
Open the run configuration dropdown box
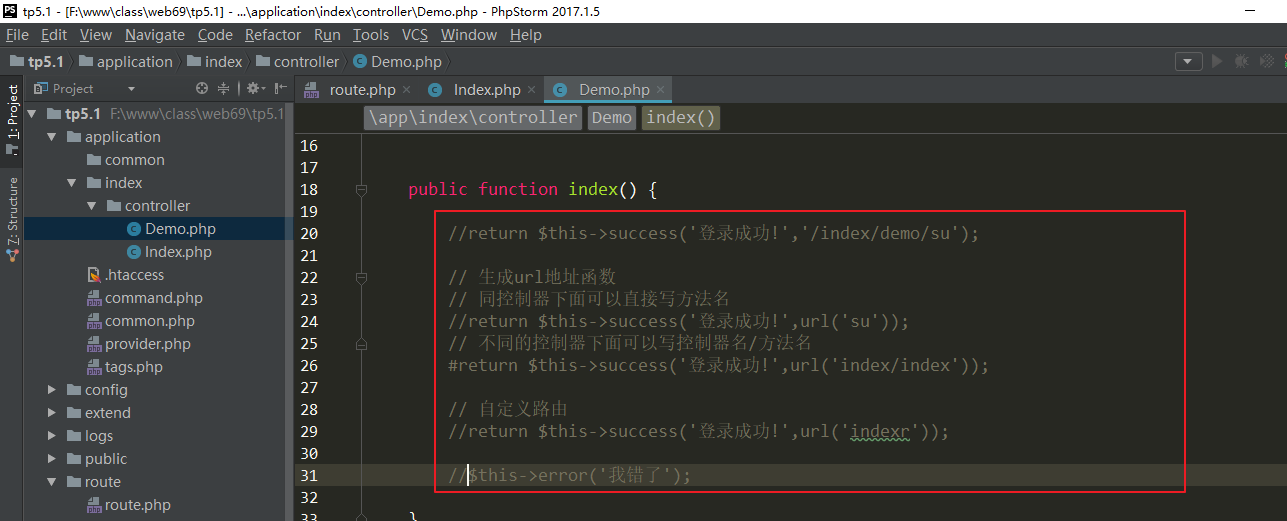1188,61
